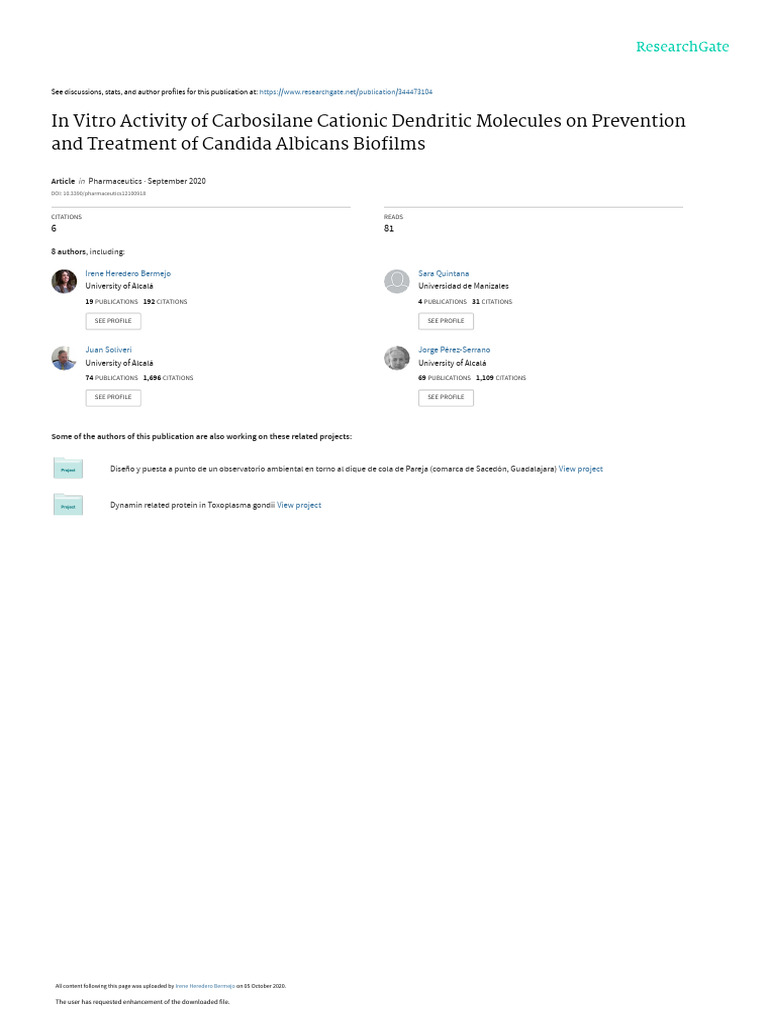The width and height of the screenshot is (768, 1024).
Task: Open Irene Heredero Bermejo author name link
Action: [128, 273]
